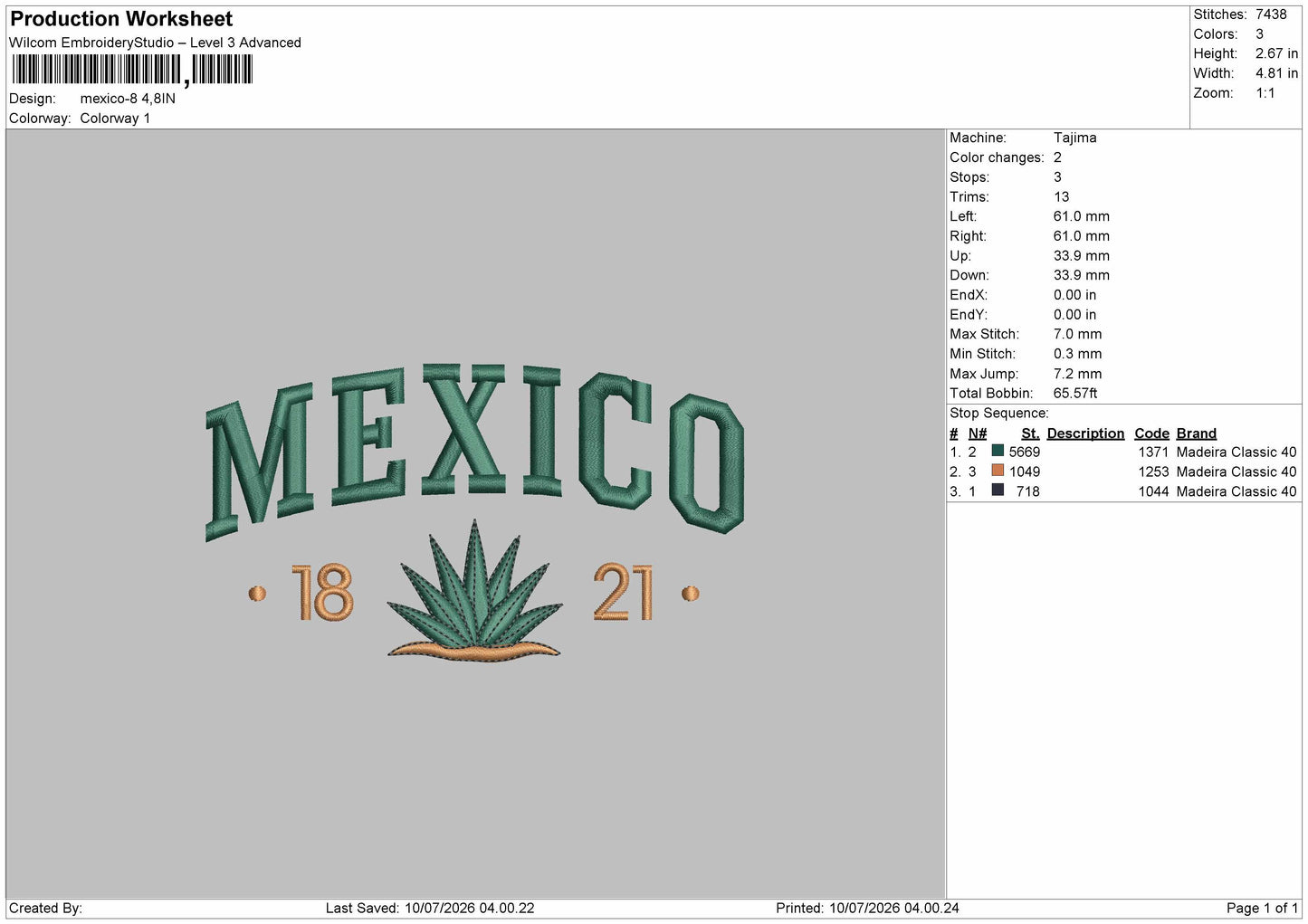Click the Max Stitch value '7.0 mm'

point(1077,334)
